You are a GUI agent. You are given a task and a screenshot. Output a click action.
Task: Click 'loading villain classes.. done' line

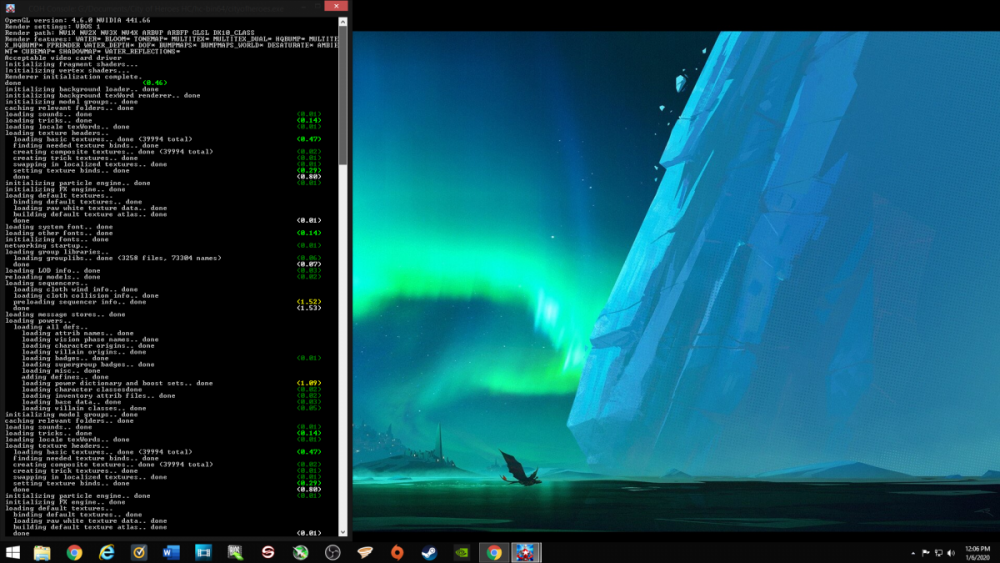point(84,408)
